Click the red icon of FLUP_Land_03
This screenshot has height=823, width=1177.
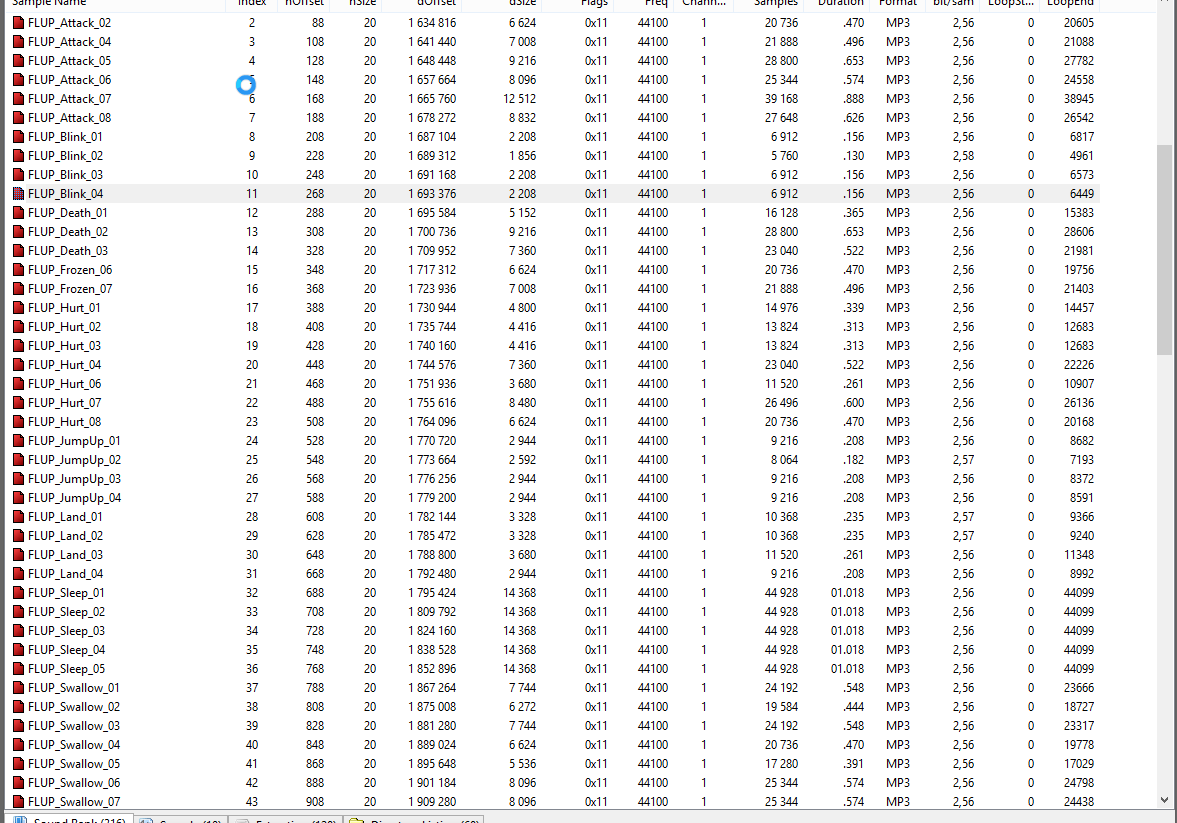19,555
